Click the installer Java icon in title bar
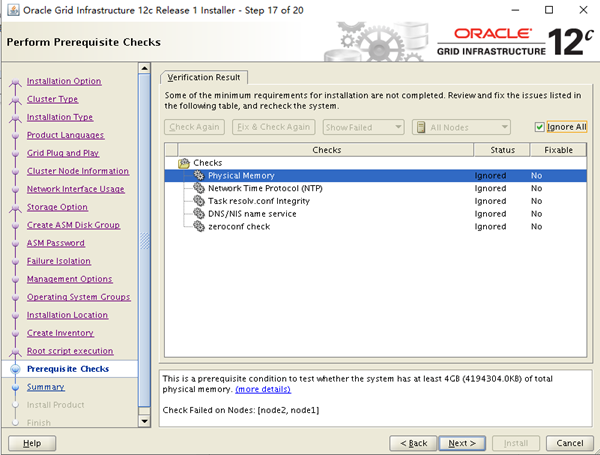 pos(13,10)
